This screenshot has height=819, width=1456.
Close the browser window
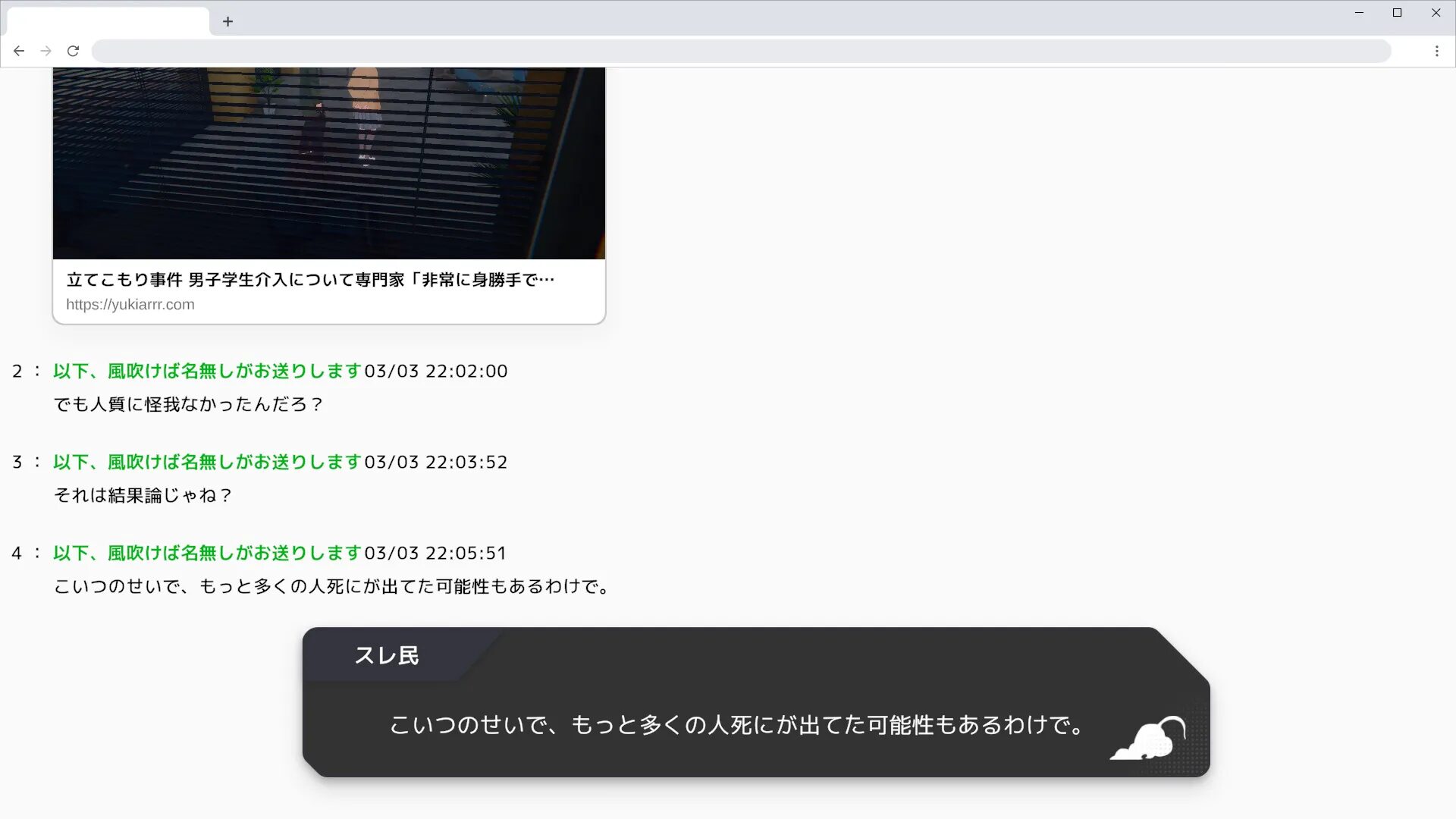click(x=1436, y=13)
